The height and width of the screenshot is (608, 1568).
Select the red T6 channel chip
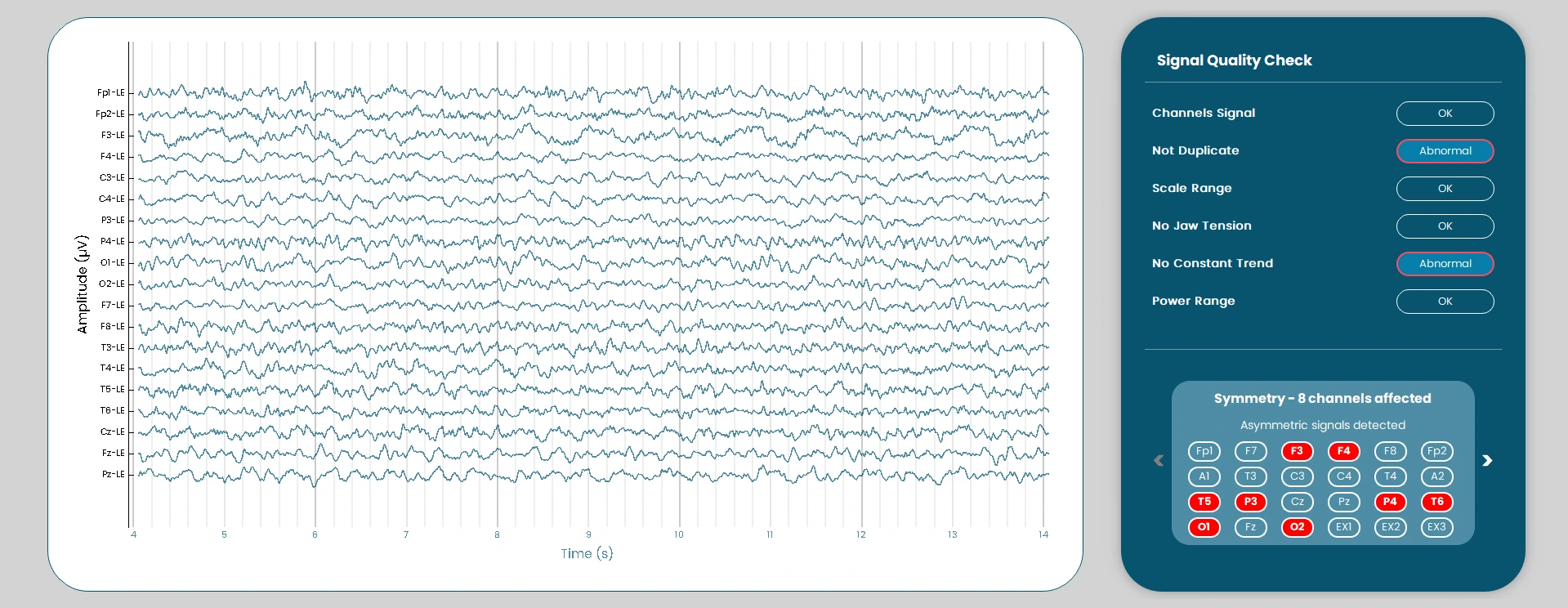1436,502
